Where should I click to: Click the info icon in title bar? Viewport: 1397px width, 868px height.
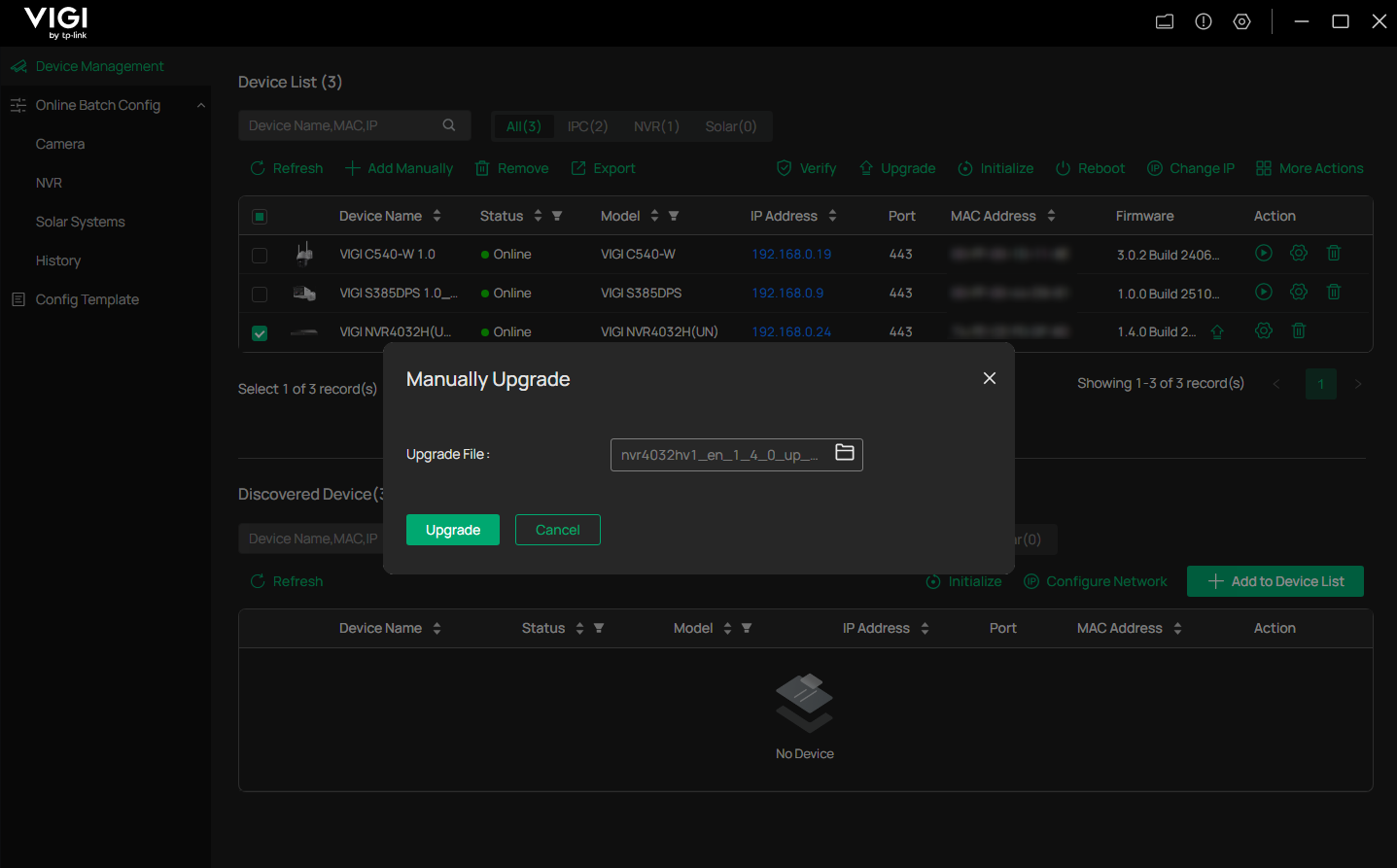point(1204,21)
